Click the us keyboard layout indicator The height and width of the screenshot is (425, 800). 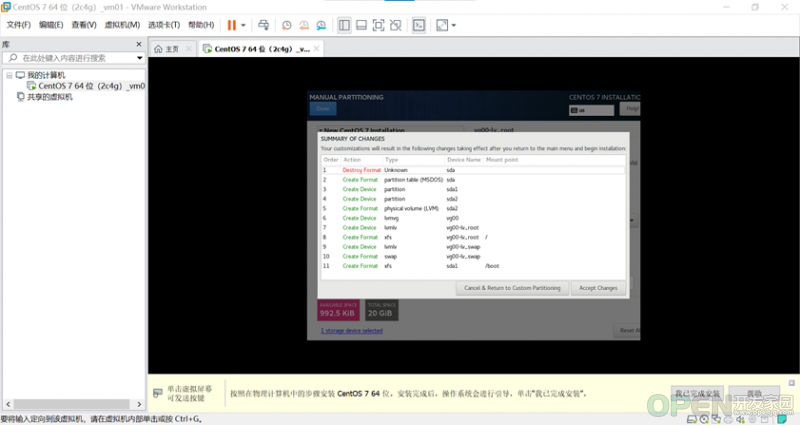point(591,110)
